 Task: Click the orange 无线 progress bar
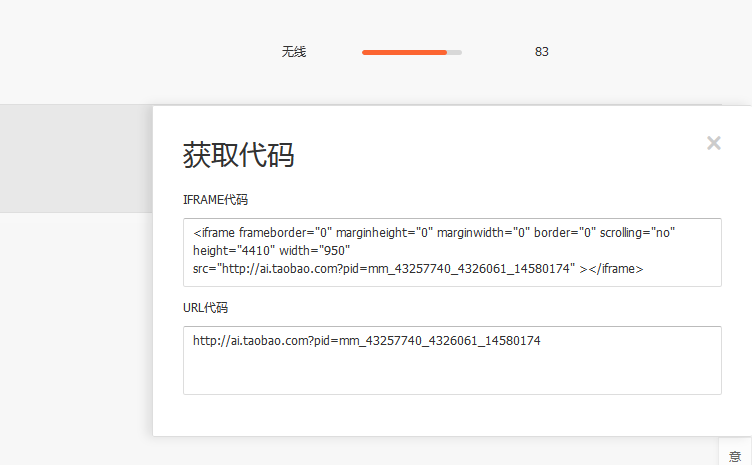[x=404, y=52]
